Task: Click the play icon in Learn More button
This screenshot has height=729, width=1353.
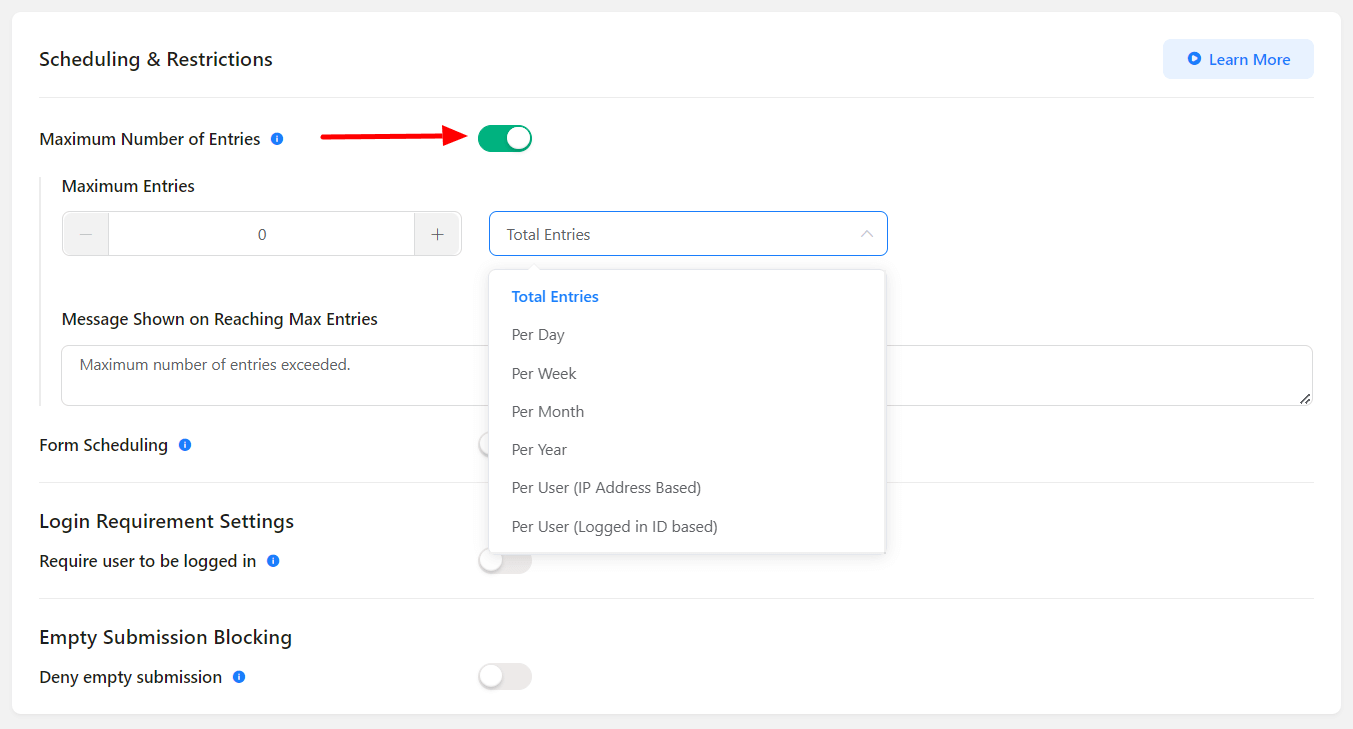Action: (x=1194, y=59)
